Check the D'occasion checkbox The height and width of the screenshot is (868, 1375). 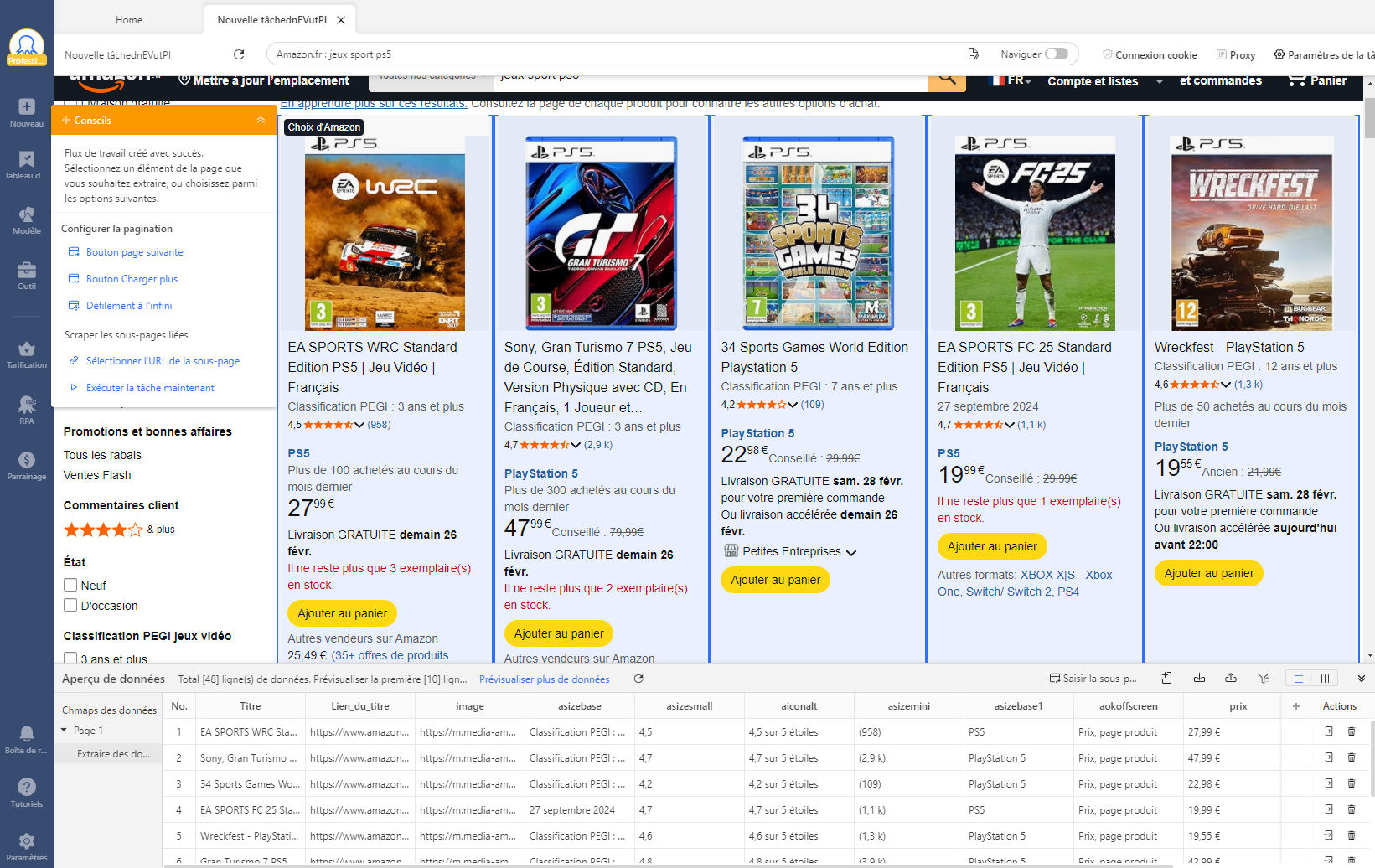pyautogui.click(x=71, y=605)
